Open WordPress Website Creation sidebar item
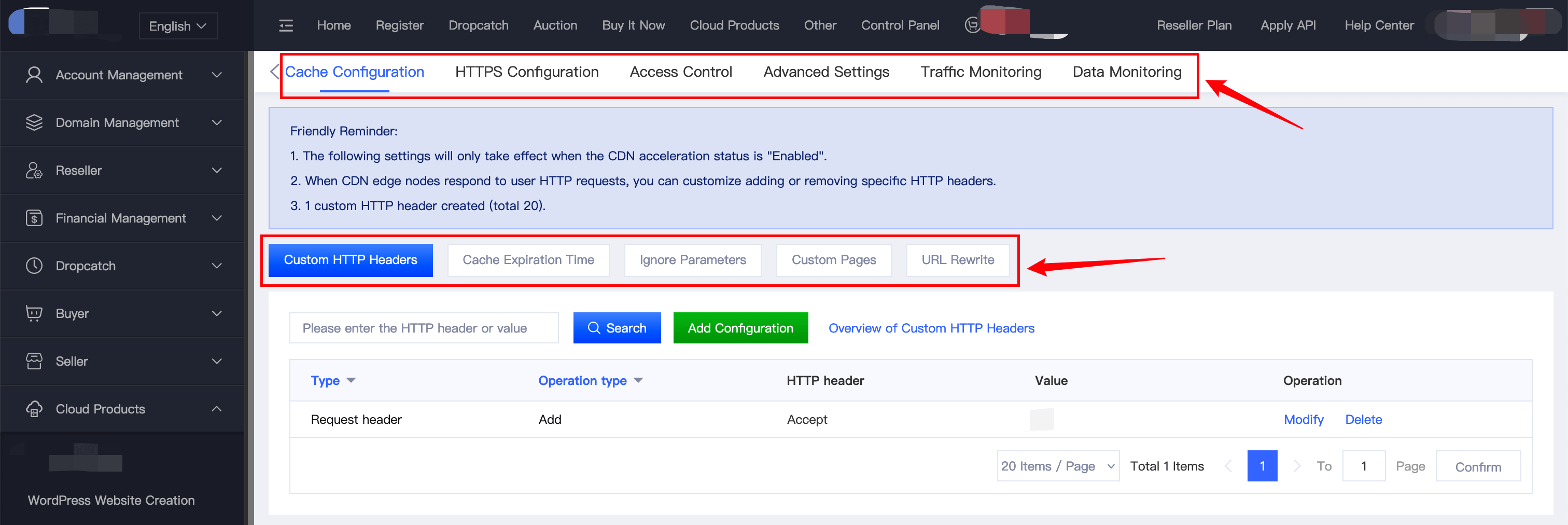 pos(111,500)
